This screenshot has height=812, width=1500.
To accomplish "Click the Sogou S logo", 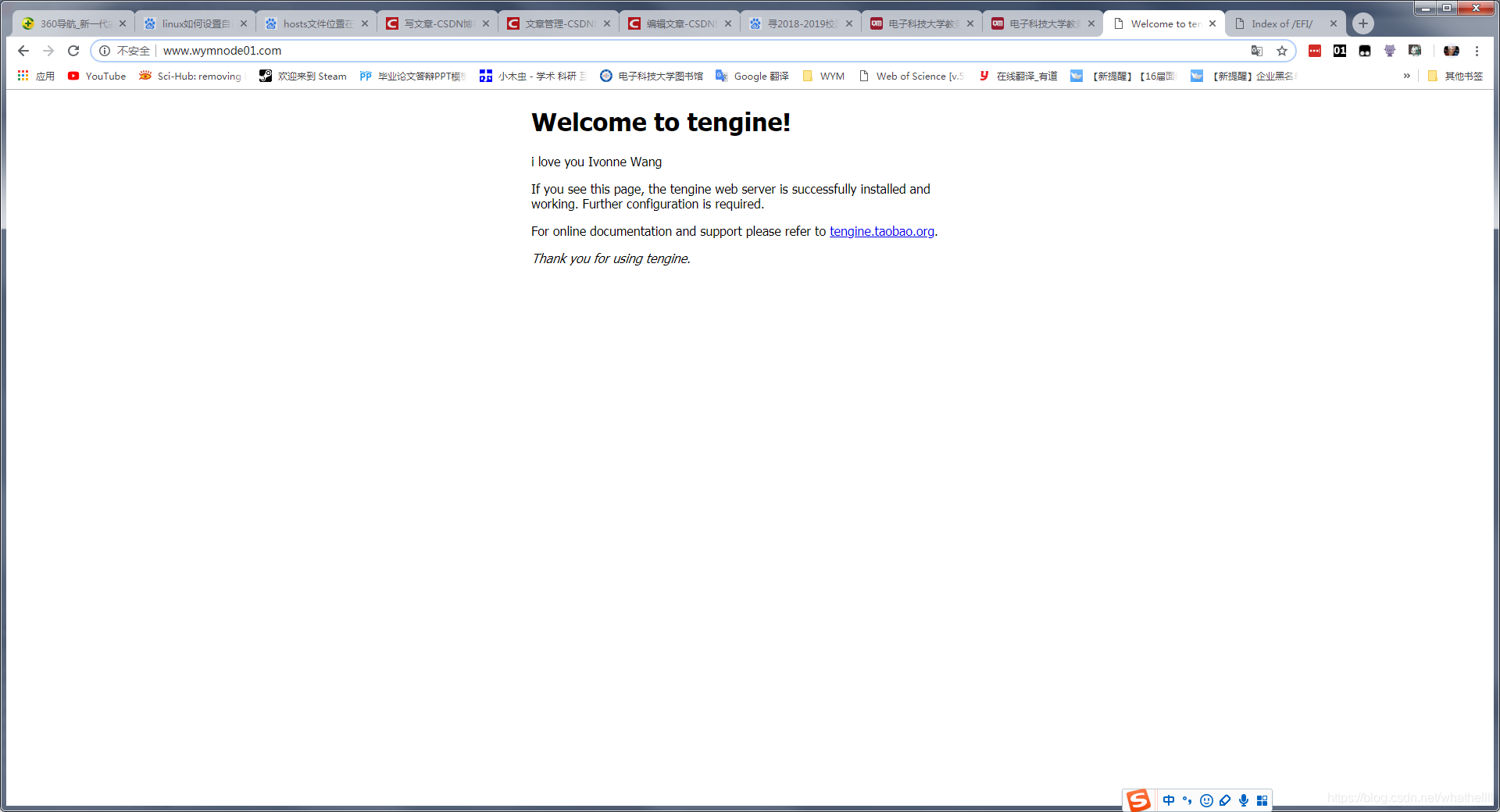I will [x=1138, y=800].
